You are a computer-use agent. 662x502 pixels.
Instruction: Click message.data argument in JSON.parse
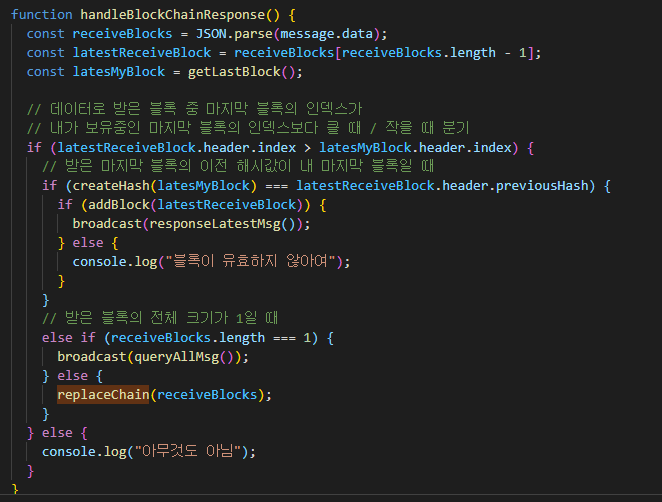click(327, 34)
